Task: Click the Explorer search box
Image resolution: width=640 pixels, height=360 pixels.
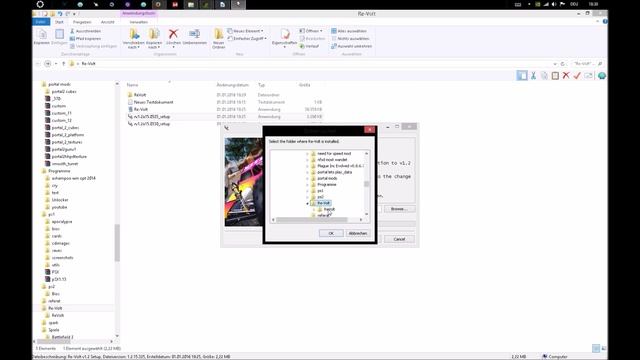Action: [587, 64]
